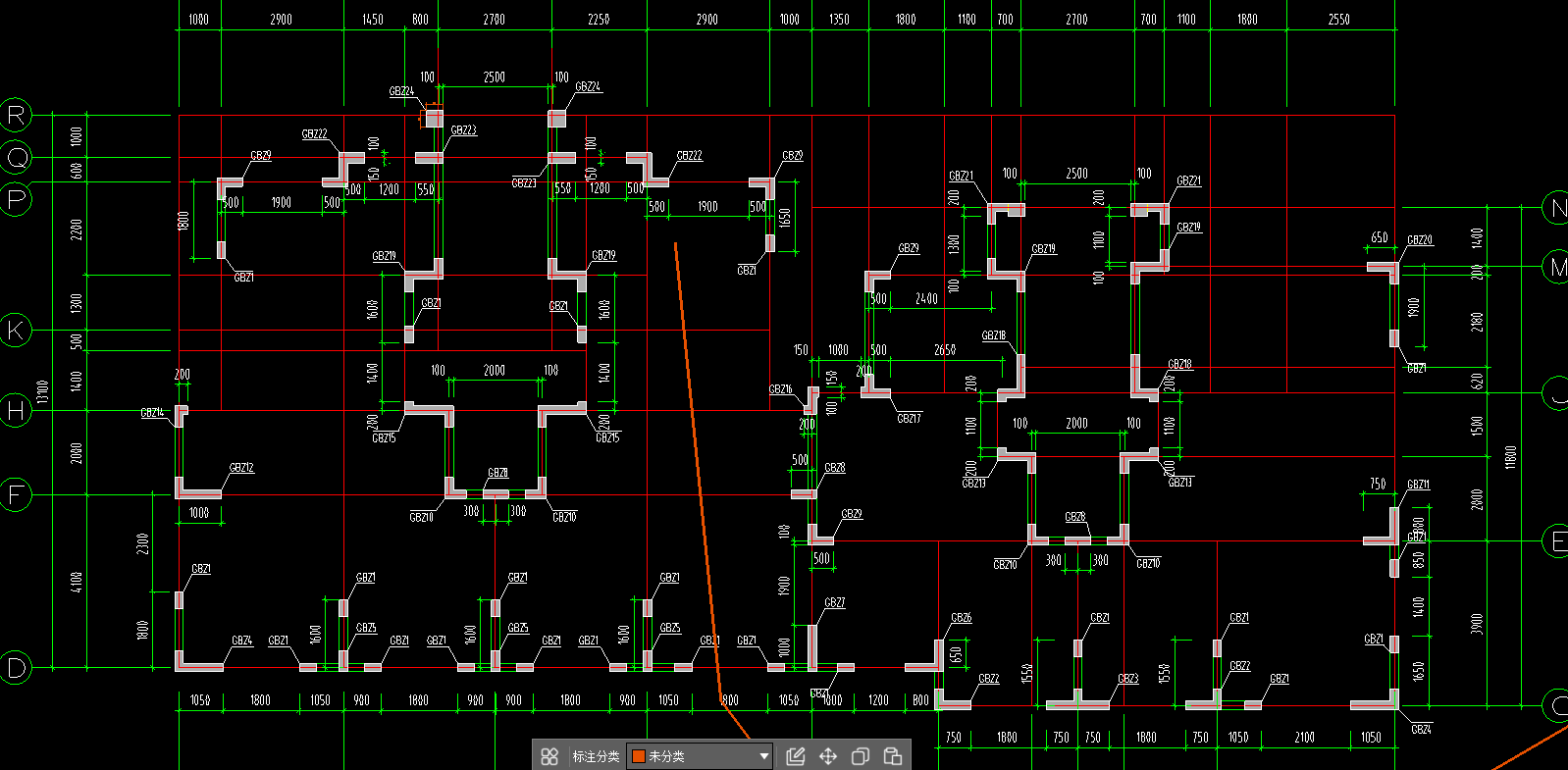The height and width of the screenshot is (770, 1568).
Task: Click the GBZ12 column label
Action: tap(241, 468)
